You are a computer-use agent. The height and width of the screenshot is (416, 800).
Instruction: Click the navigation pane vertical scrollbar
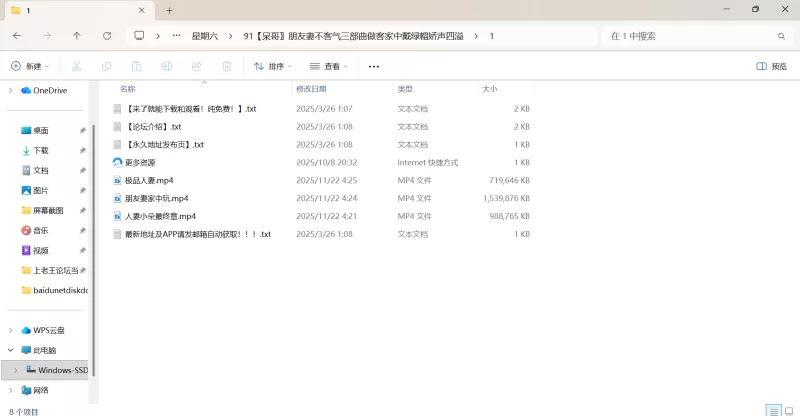pos(93,250)
